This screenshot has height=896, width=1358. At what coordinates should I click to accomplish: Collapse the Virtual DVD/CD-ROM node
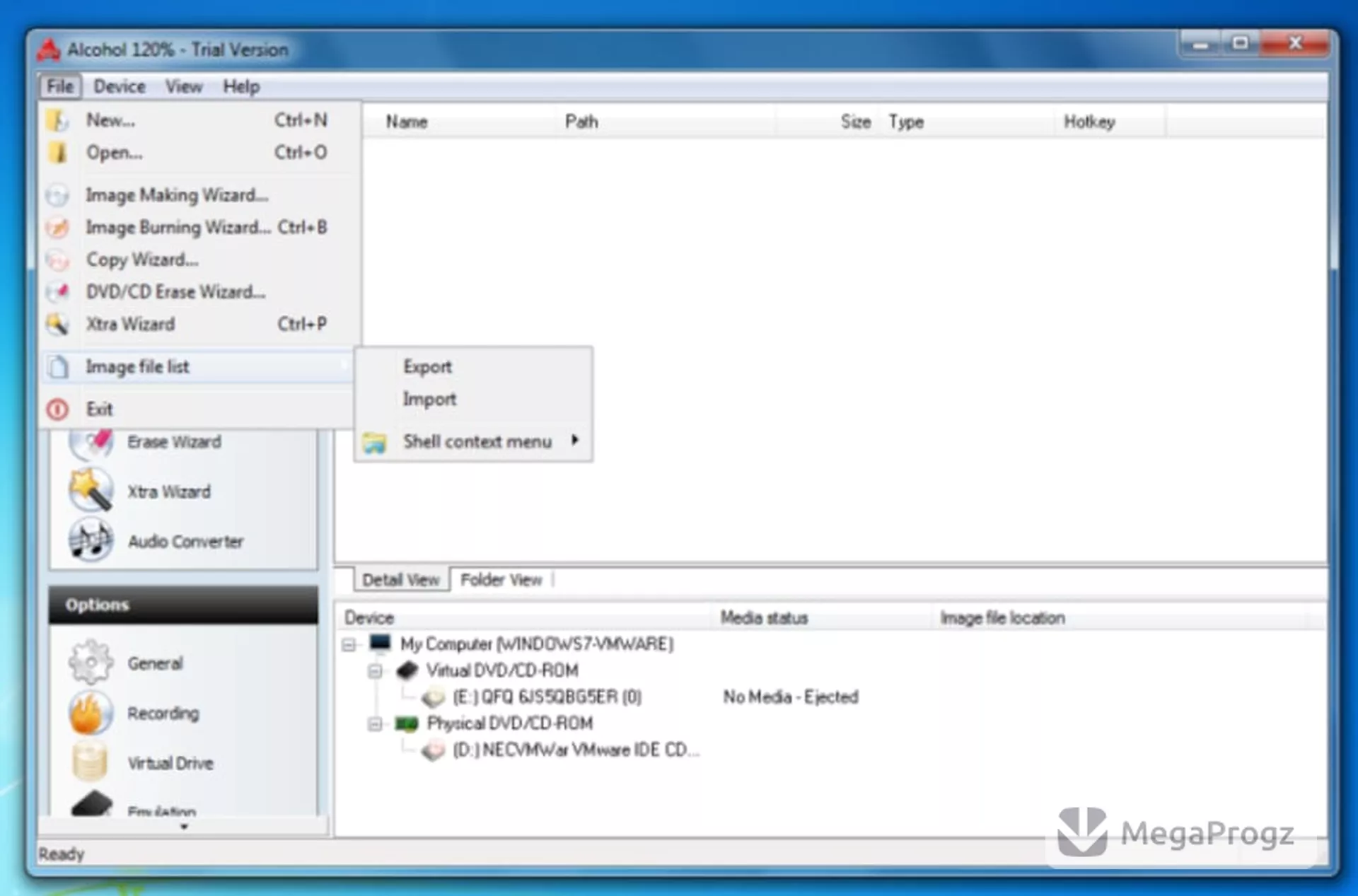click(x=376, y=670)
